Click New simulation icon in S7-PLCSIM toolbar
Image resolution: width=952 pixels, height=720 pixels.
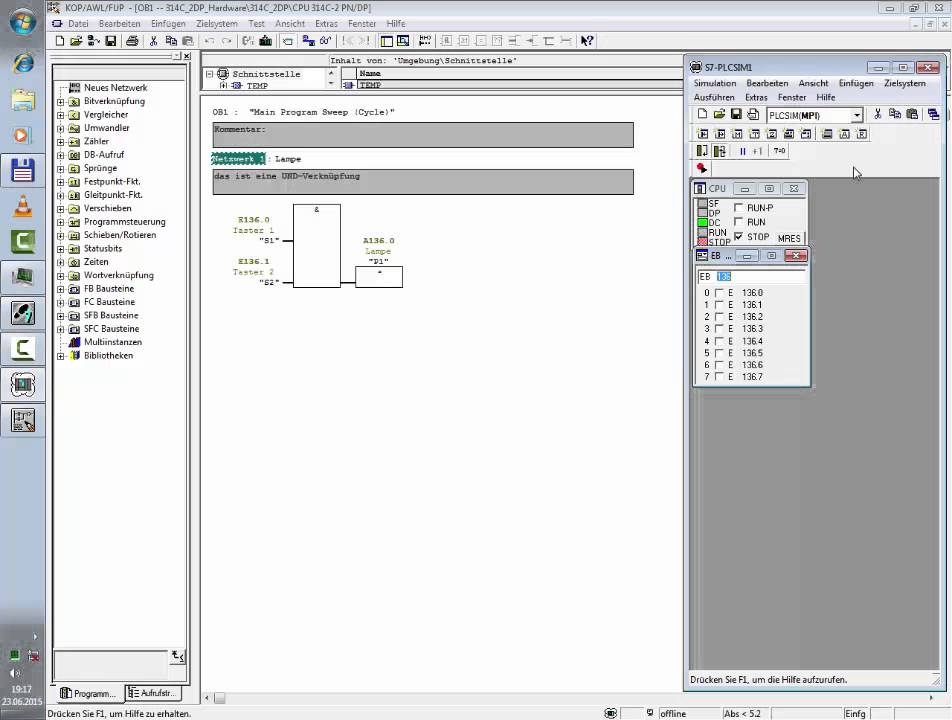(702, 114)
